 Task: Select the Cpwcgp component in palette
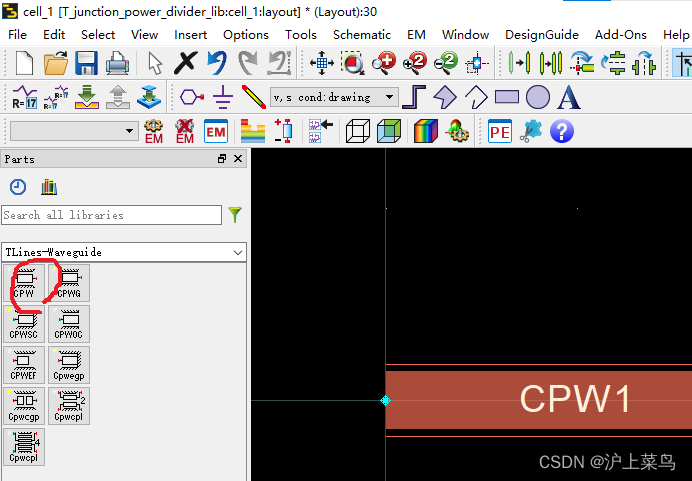24,406
